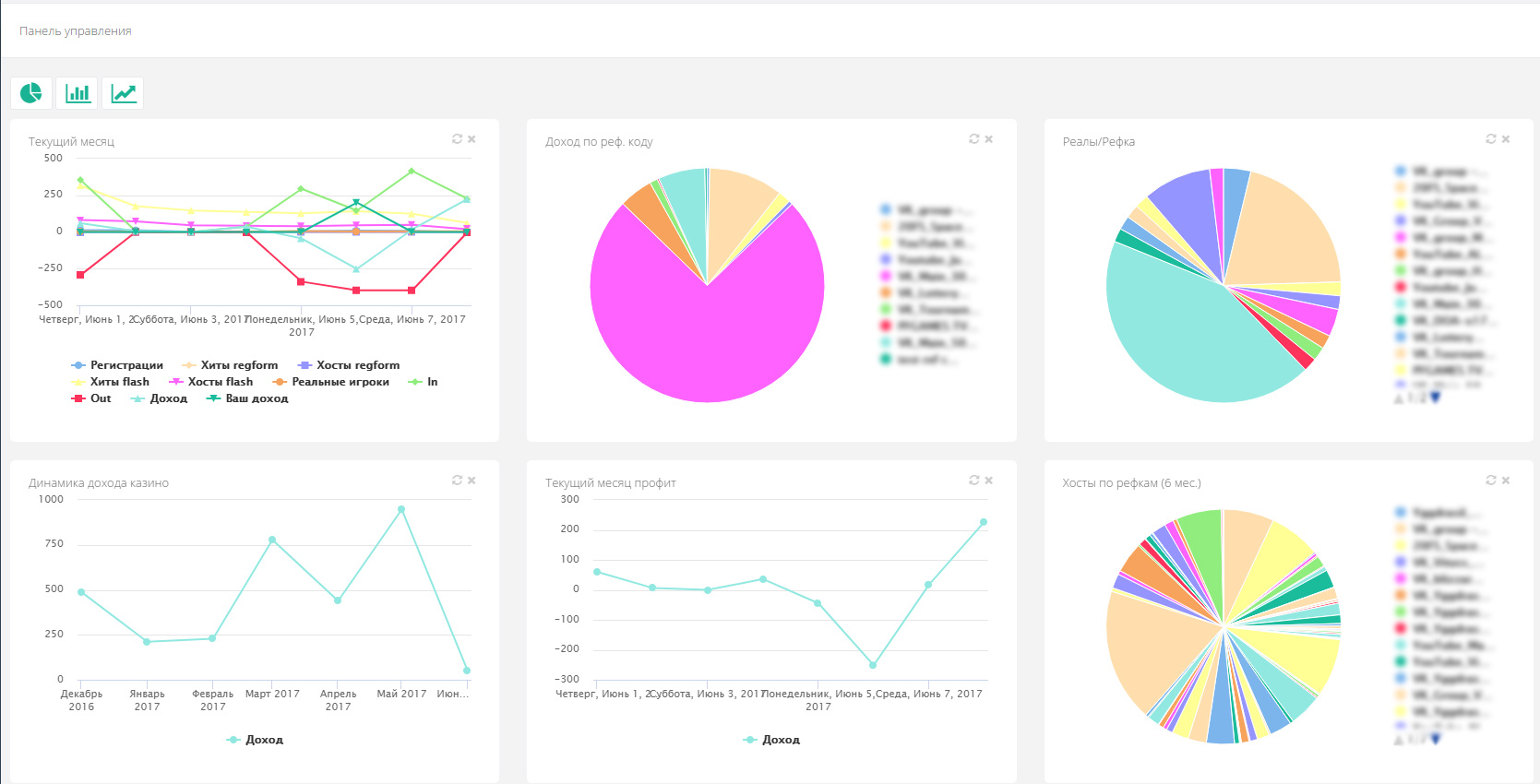Toggle Ваш доход series in legend
Screen dimensions: 1540x784
point(247,398)
